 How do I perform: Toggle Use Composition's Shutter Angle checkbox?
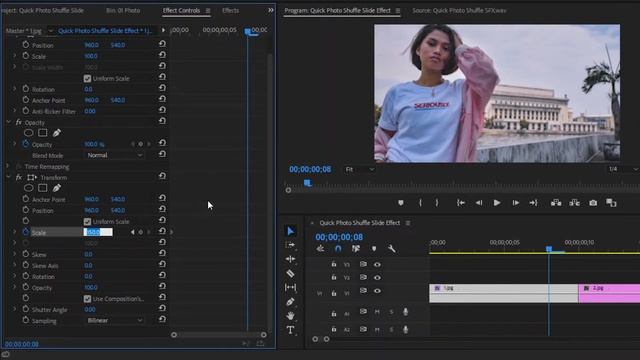click(87, 299)
